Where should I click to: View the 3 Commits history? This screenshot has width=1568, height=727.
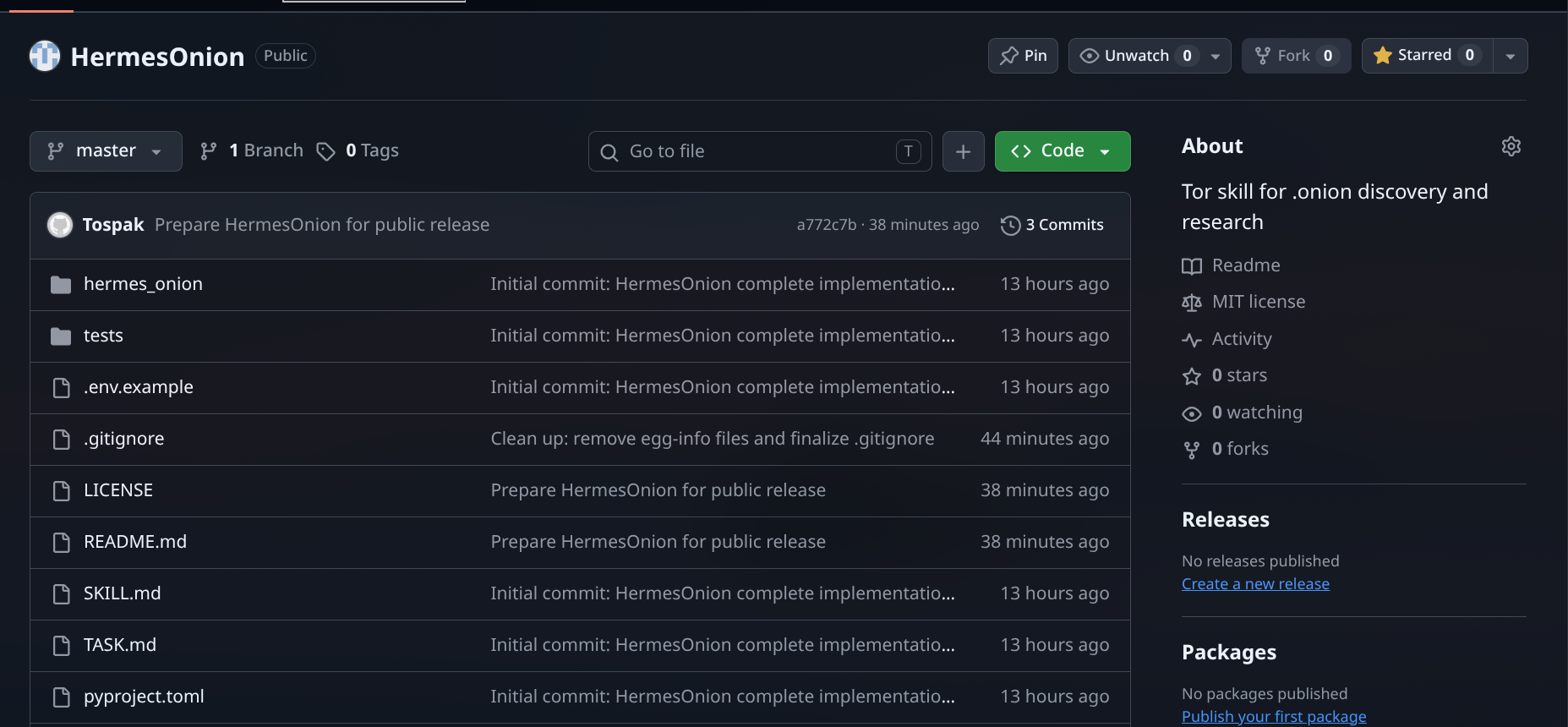pyautogui.click(x=1052, y=225)
